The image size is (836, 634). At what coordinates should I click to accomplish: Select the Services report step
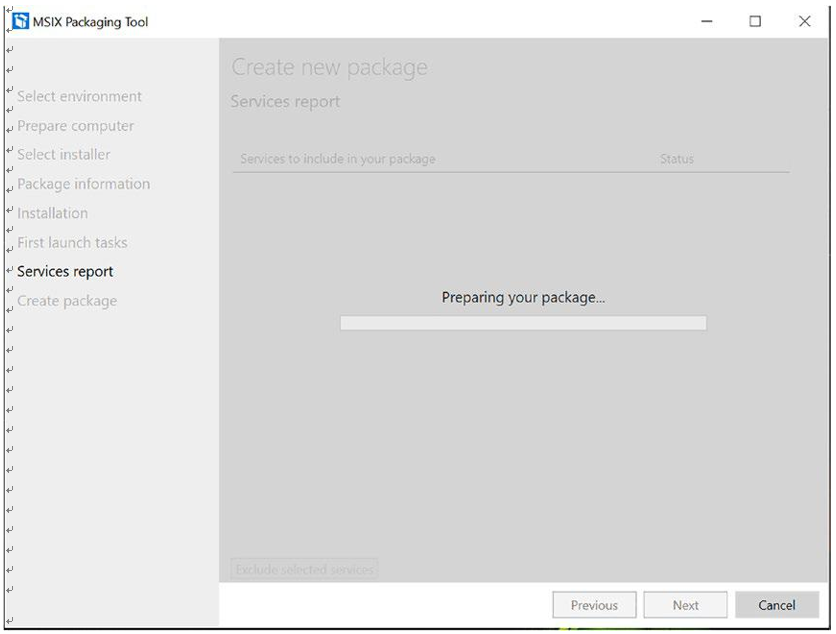pos(65,271)
